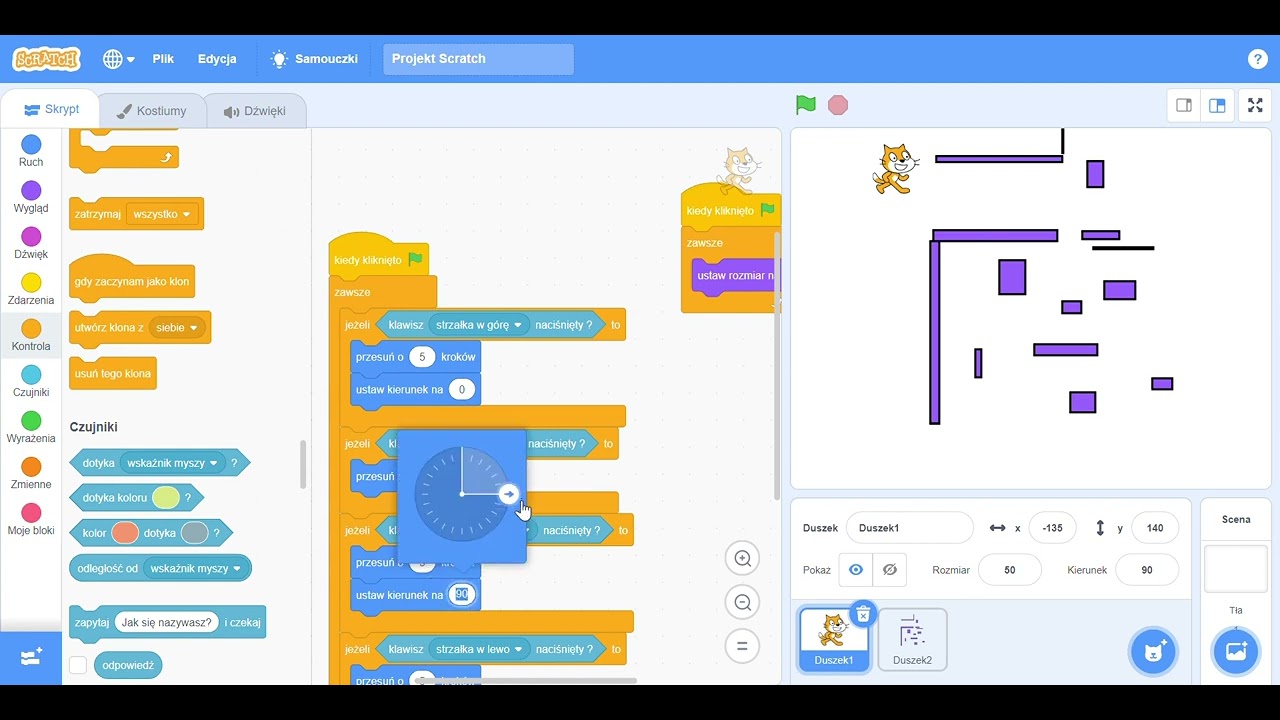The width and height of the screenshot is (1280, 720).
Task: Pick the orange color swatch in 'kolor dotyka' block
Action: pos(124,533)
